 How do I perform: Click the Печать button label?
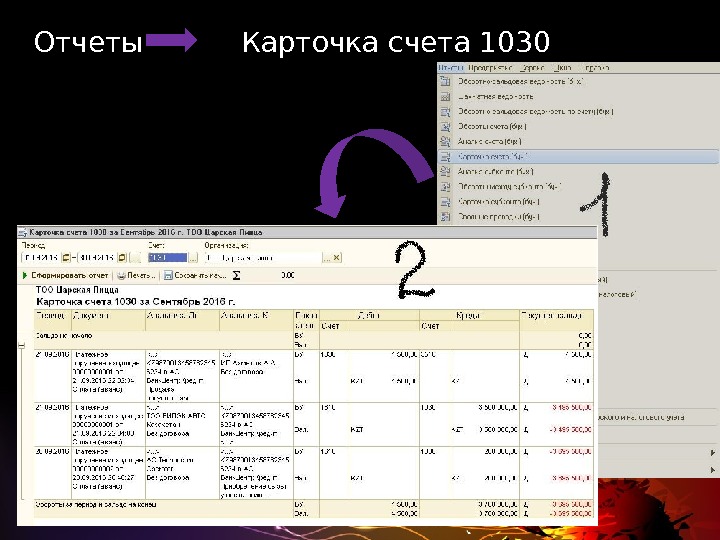coord(141,276)
